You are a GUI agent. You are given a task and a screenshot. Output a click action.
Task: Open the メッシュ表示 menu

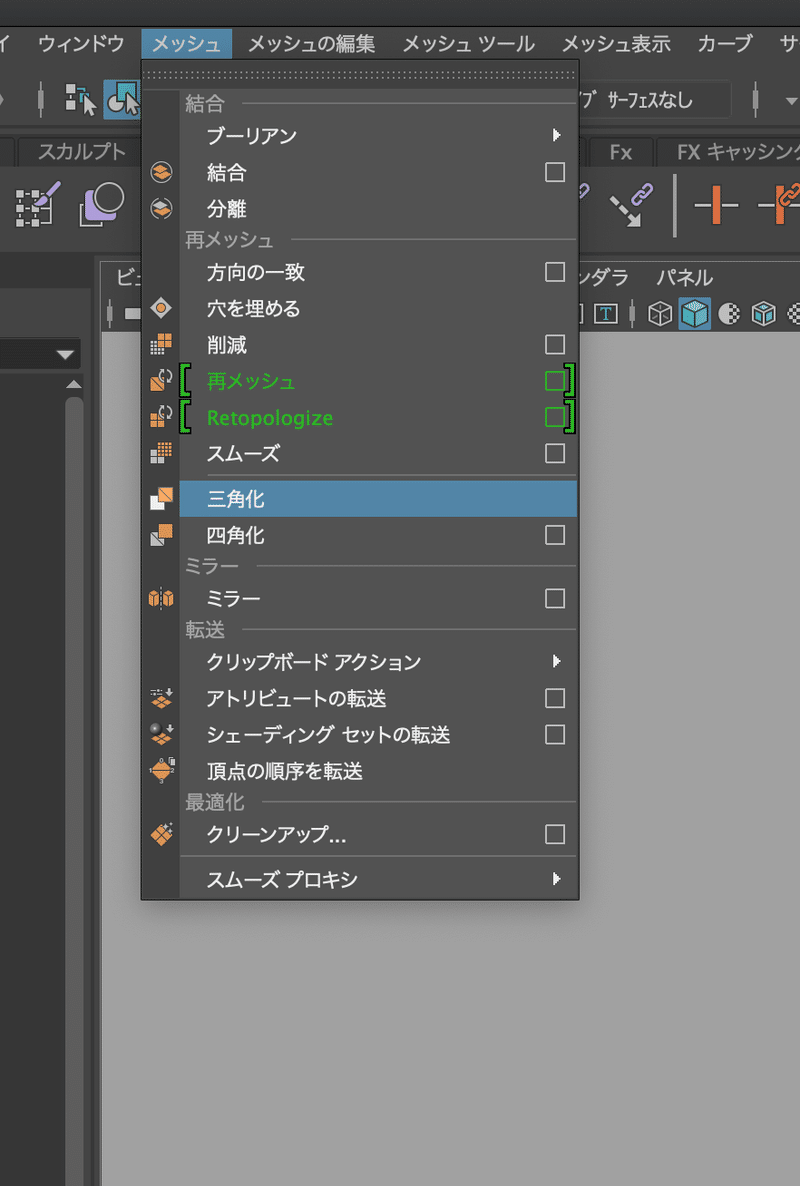tap(616, 44)
